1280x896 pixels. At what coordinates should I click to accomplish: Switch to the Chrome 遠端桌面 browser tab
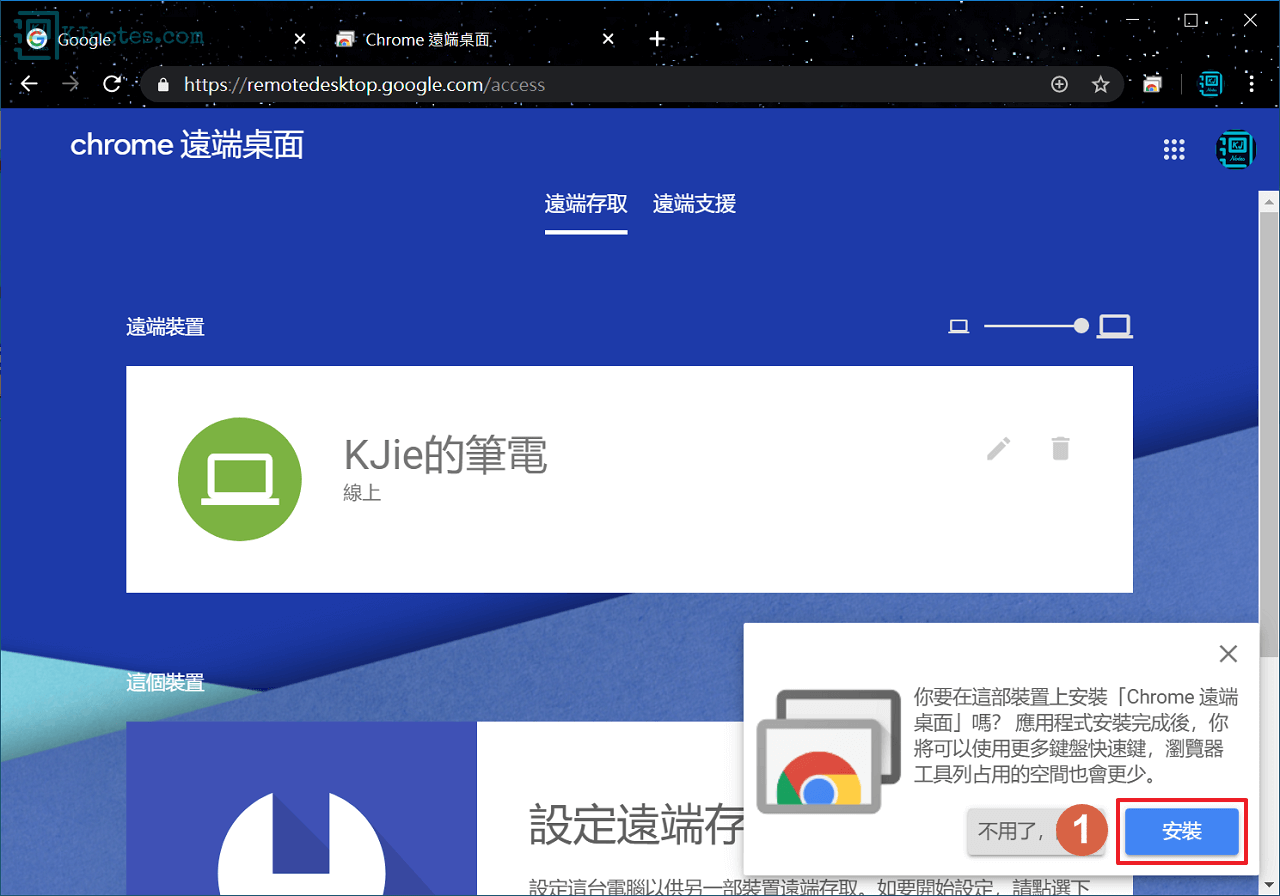476,39
